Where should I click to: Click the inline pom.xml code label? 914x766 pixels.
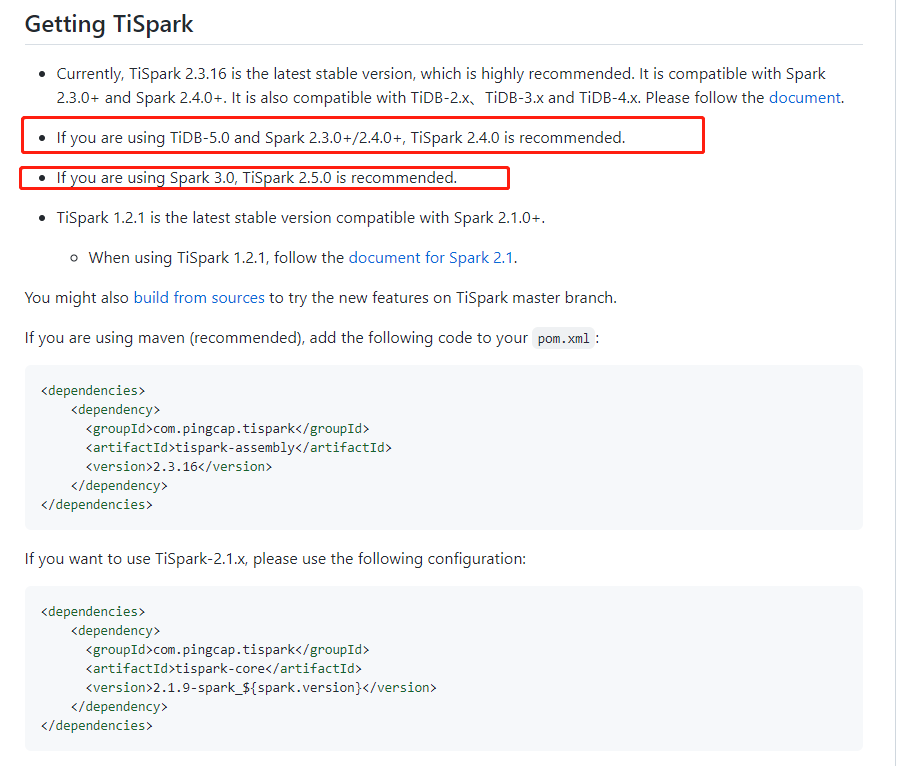pyautogui.click(x=564, y=339)
